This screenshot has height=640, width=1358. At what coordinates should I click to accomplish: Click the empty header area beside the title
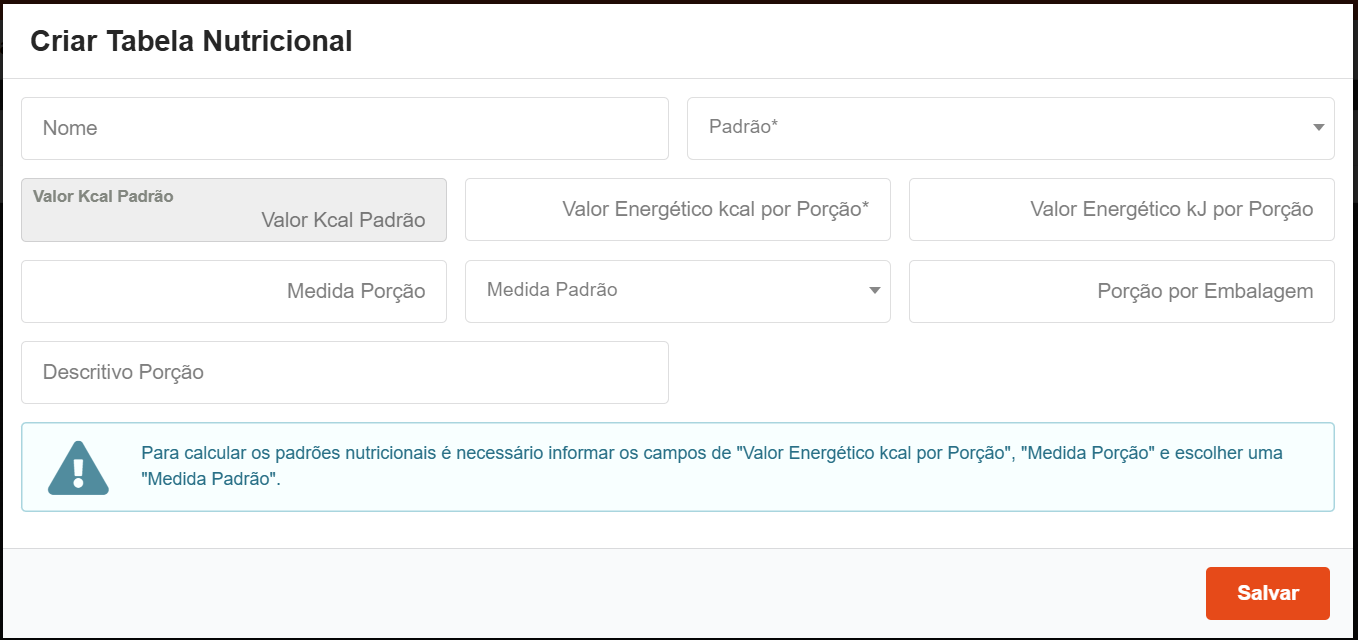coord(850,41)
